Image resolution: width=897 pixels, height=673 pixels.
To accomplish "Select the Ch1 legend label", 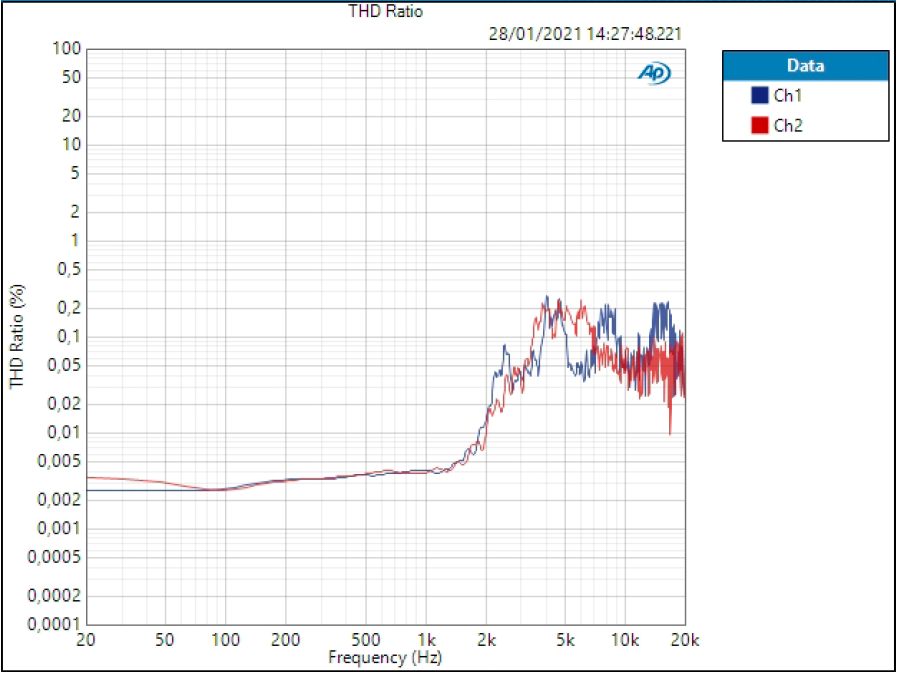I will point(788,96).
